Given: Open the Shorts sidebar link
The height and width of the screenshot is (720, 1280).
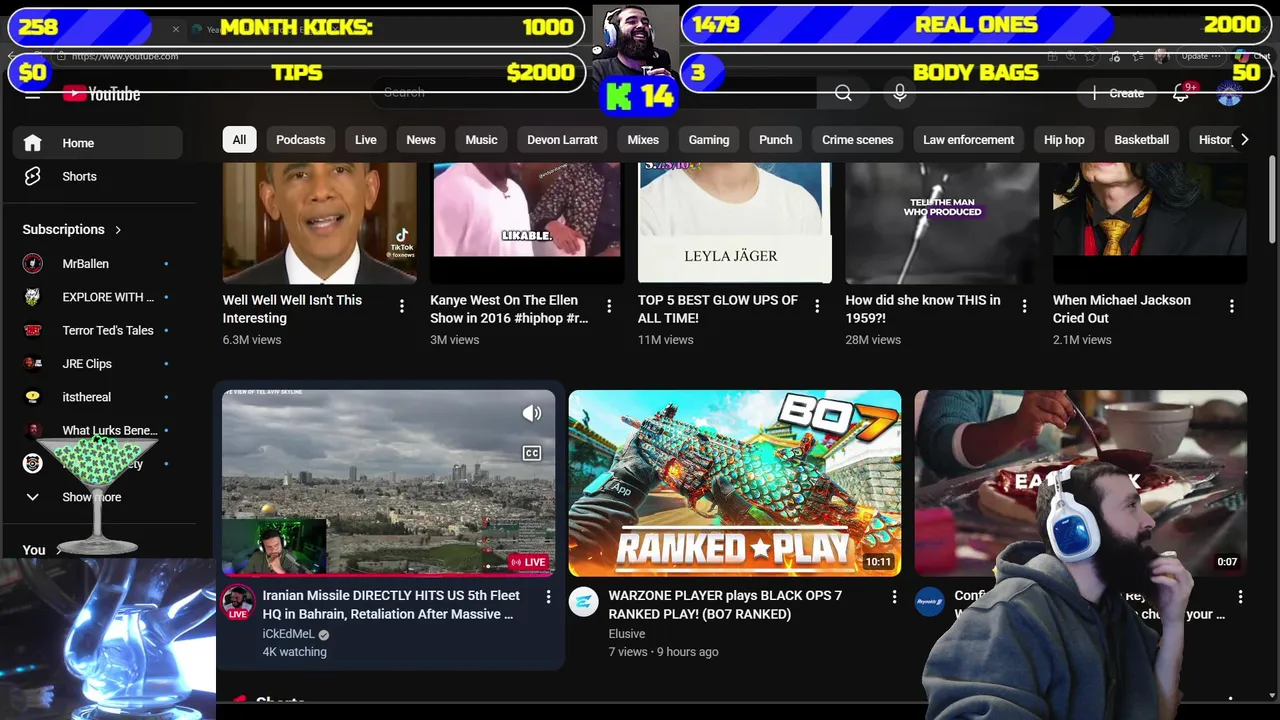Looking at the screenshot, I should (98, 176).
